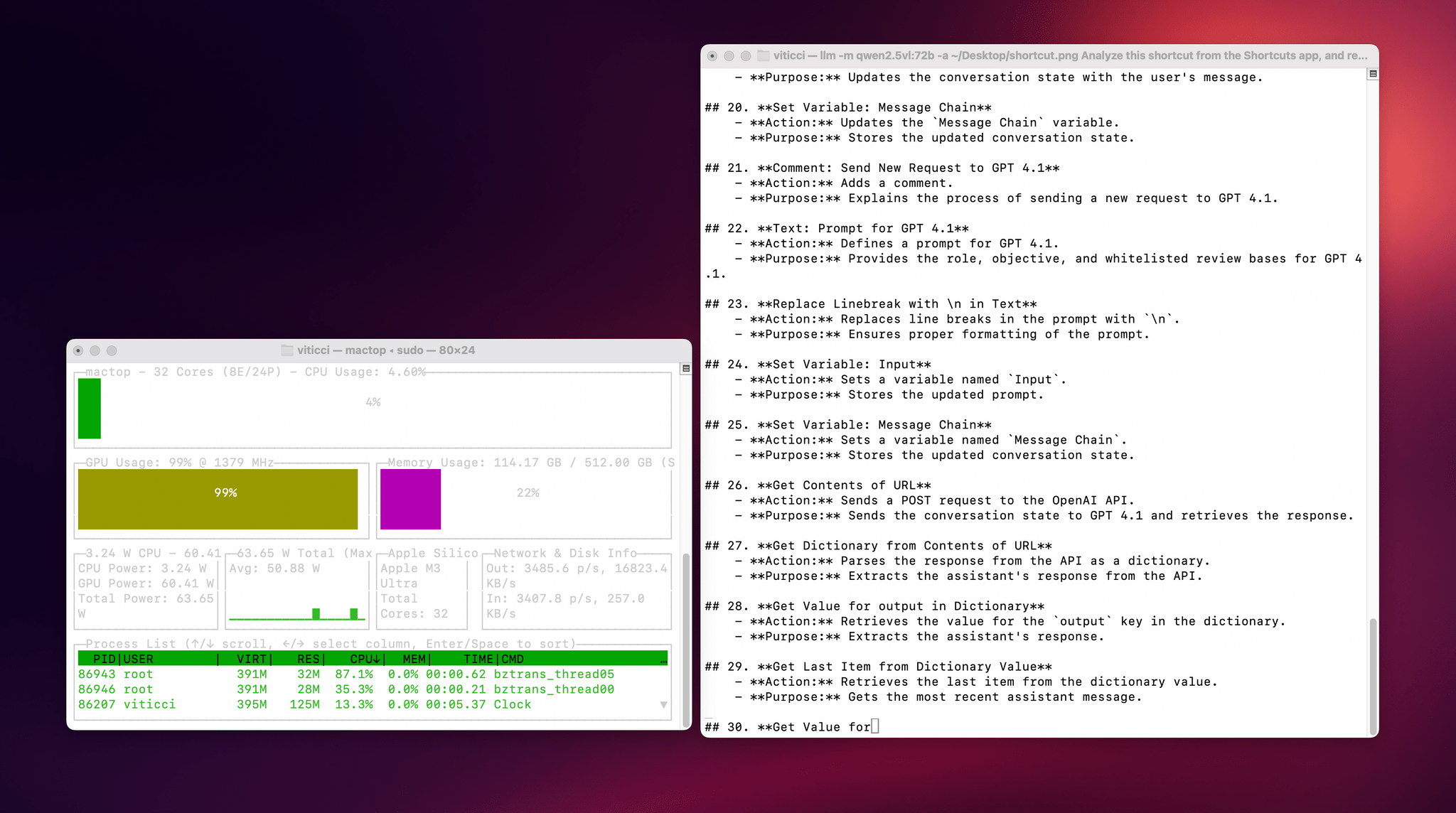Click 'GPU Usage: 99% @ 1379 MHz' label
Image resolution: width=1456 pixels, height=813 pixels.
[180, 463]
